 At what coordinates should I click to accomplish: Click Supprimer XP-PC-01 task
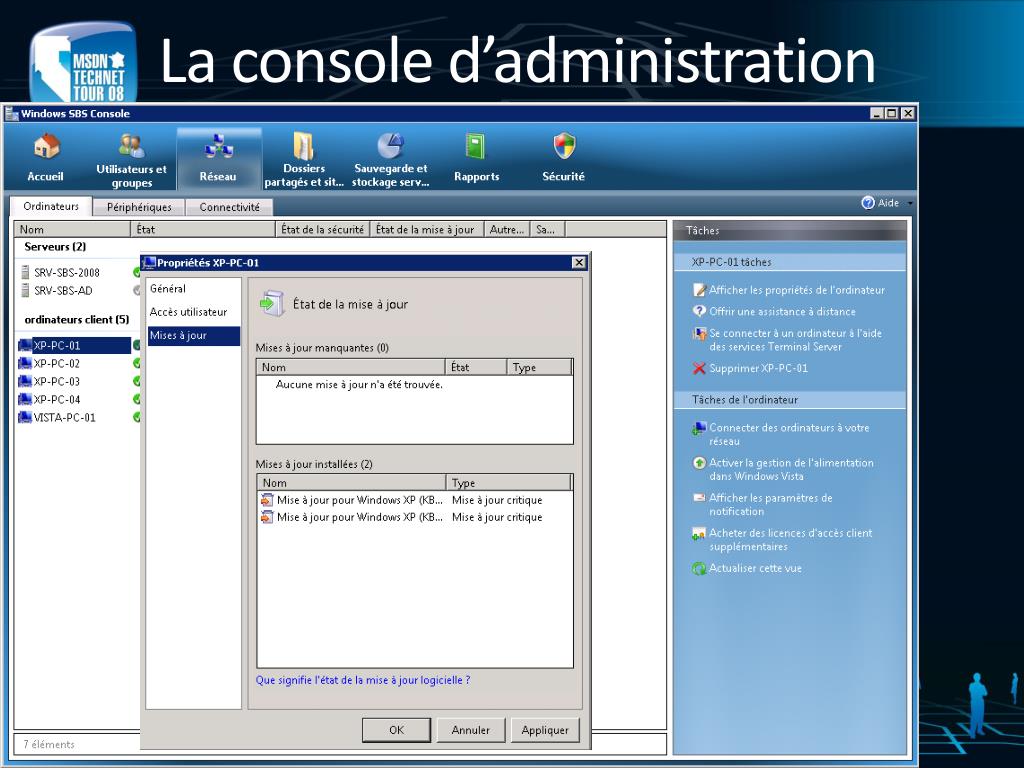(x=758, y=368)
